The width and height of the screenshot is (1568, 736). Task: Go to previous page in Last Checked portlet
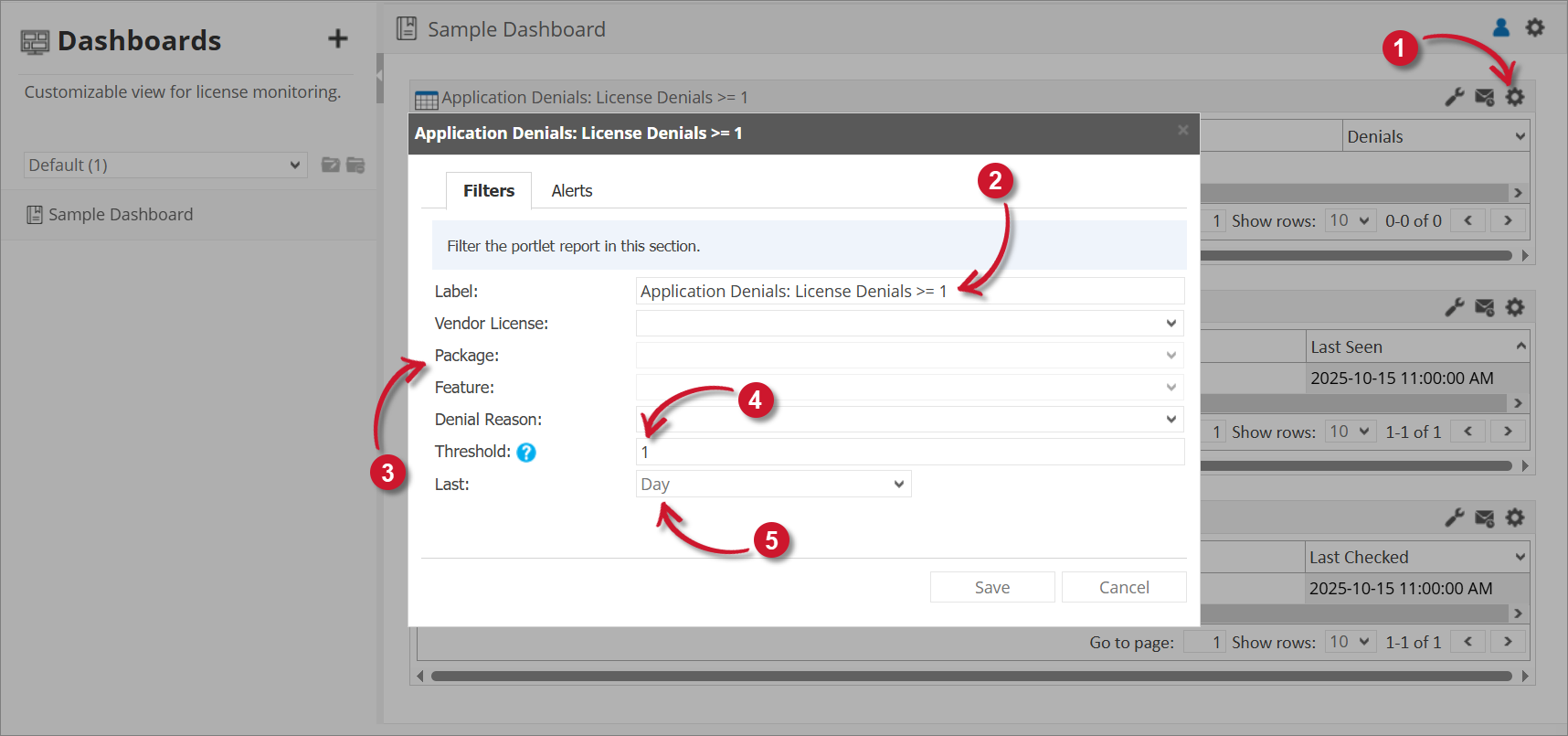tap(1468, 641)
